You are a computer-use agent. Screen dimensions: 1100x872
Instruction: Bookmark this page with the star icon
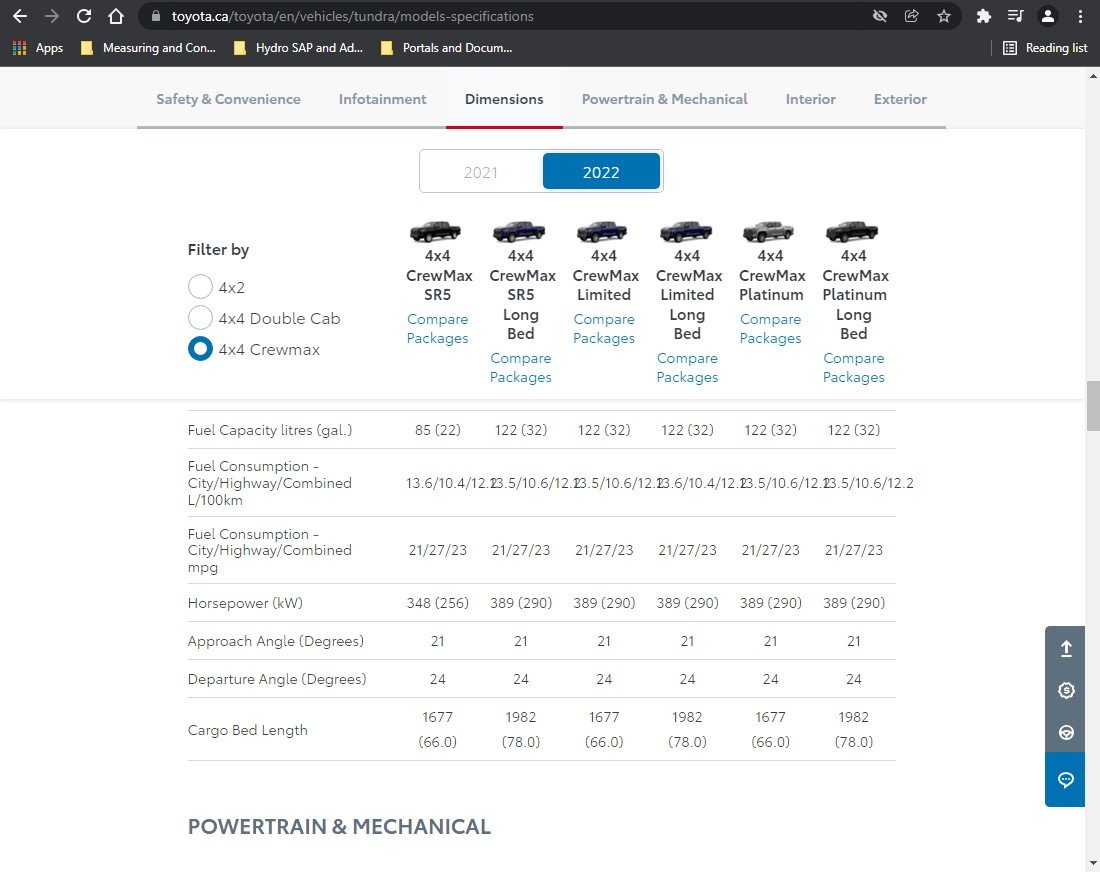tap(944, 16)
